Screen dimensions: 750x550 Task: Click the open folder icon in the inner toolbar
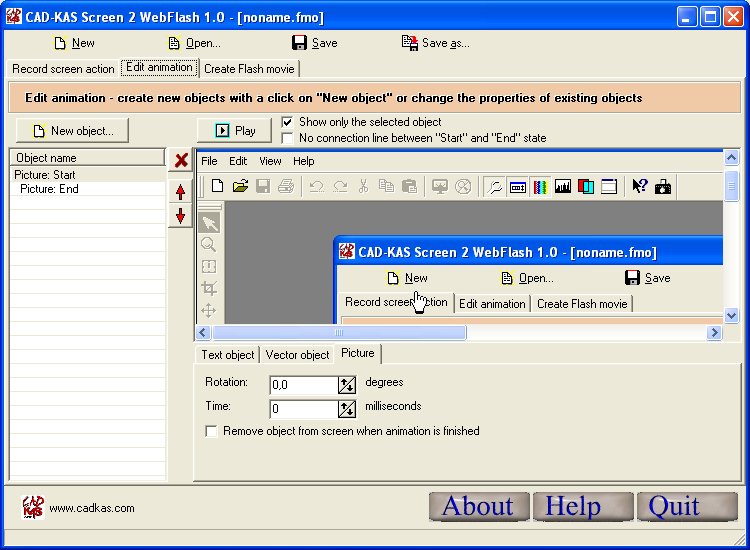point(241,186)
